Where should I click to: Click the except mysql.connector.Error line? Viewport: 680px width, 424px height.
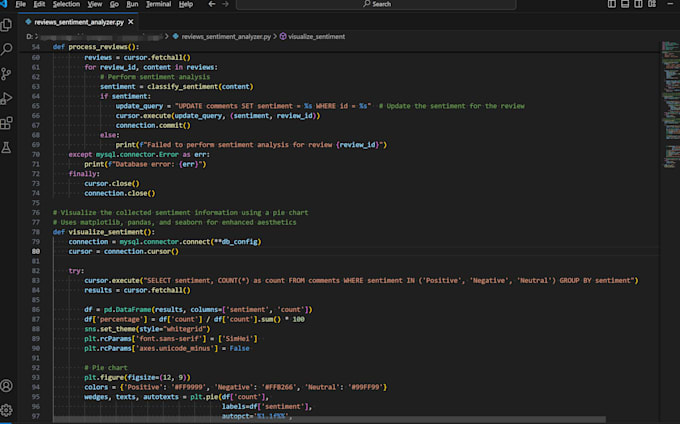pyautogui.click(x=139, y=155)
